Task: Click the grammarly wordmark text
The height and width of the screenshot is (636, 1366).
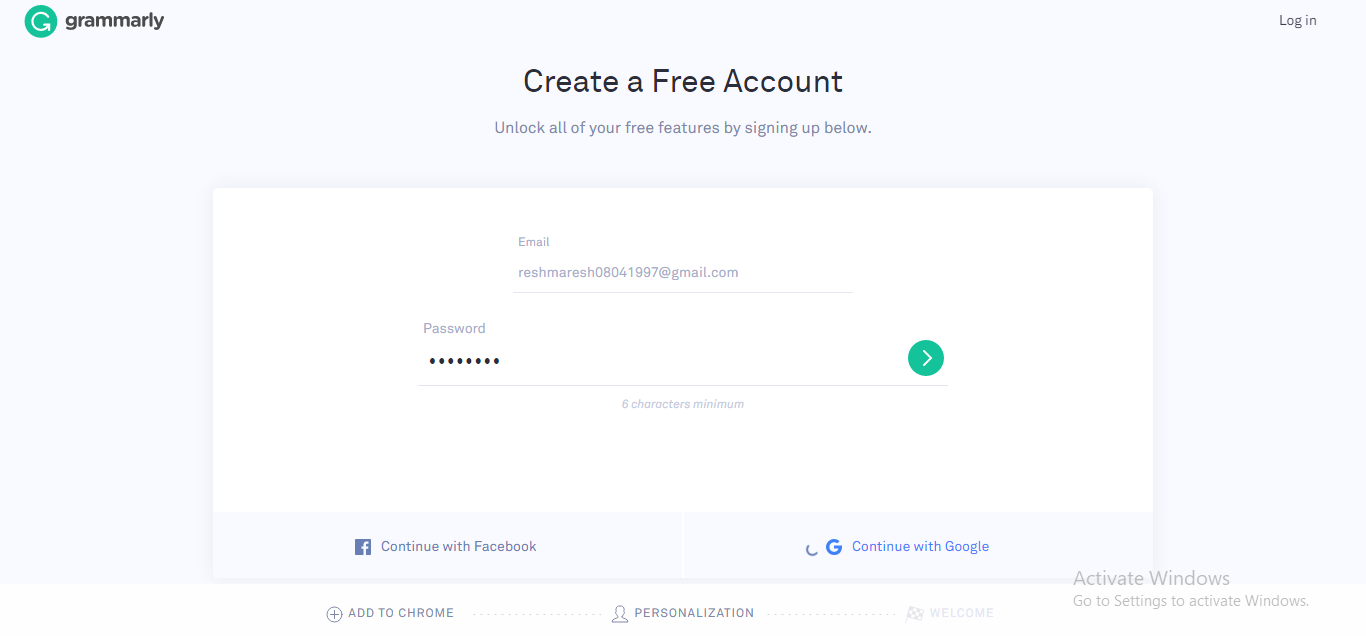Action: [114, 21]
